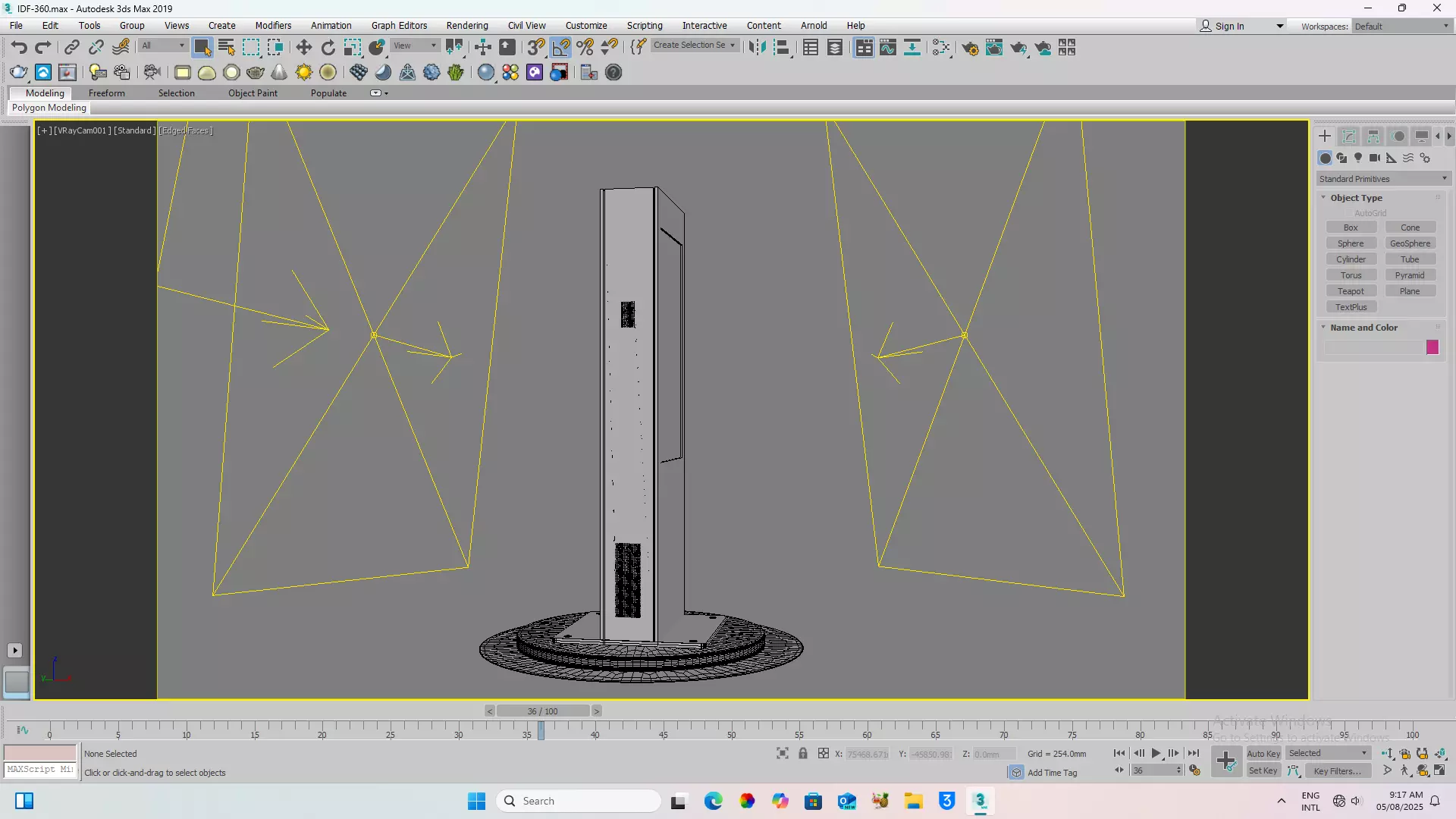Image resolution: width=1456 pixels, height=819 pixels.
Task: Open the pink object color swatch
Action: (1432, 347)
